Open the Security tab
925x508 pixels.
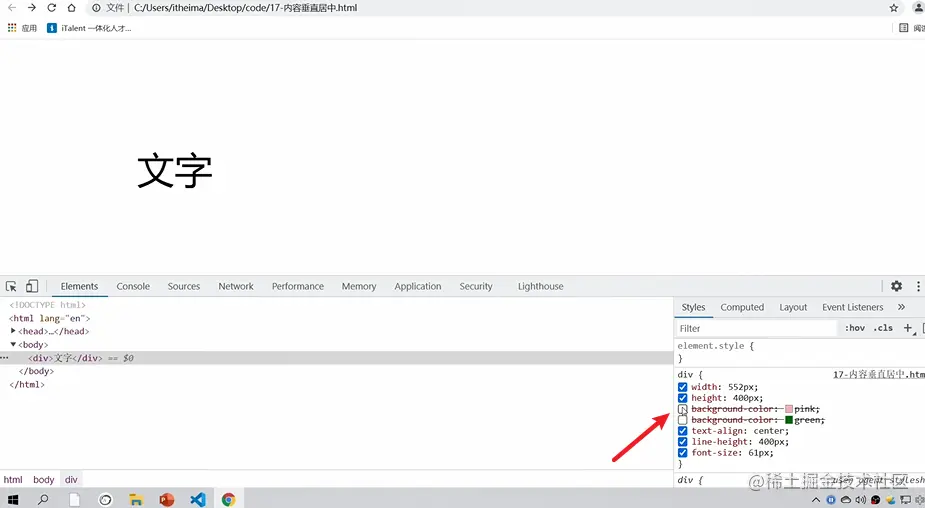(x=475, y=286)
